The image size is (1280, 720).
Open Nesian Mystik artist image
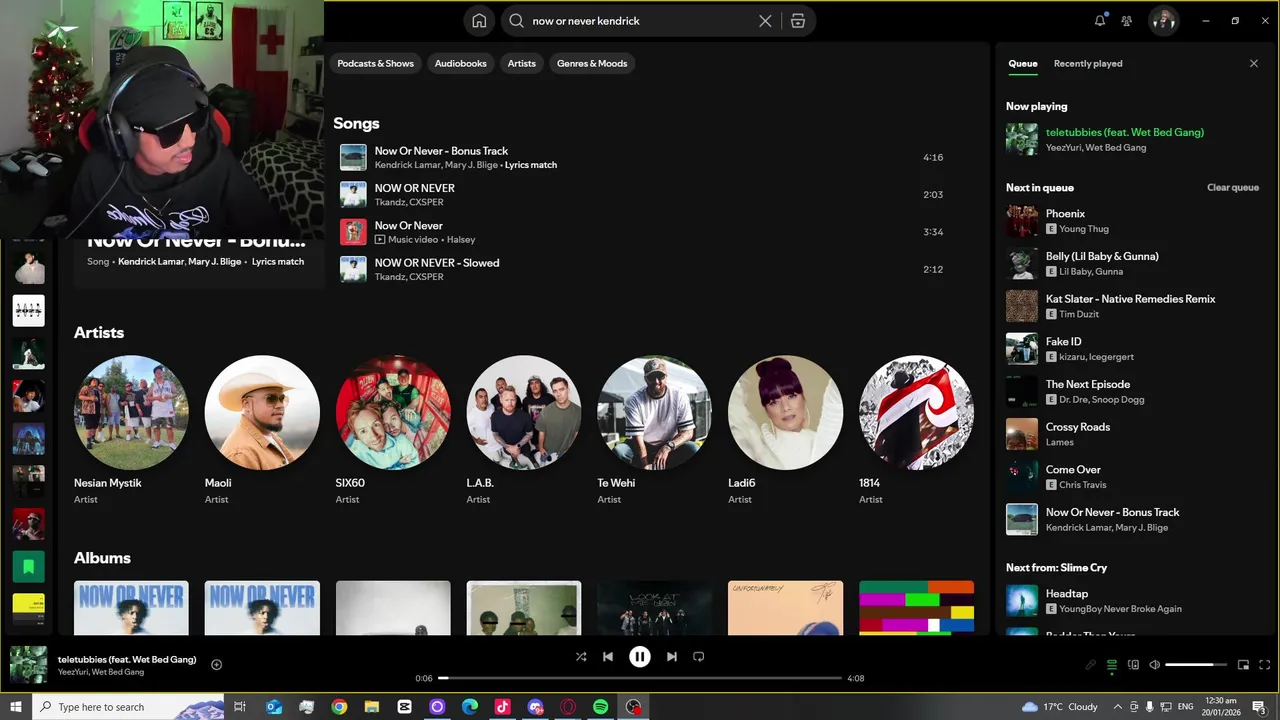point(131,413)
